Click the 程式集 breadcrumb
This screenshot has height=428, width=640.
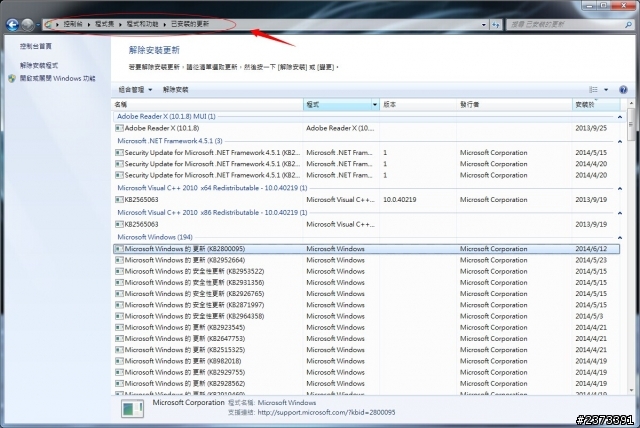(104, 24)
